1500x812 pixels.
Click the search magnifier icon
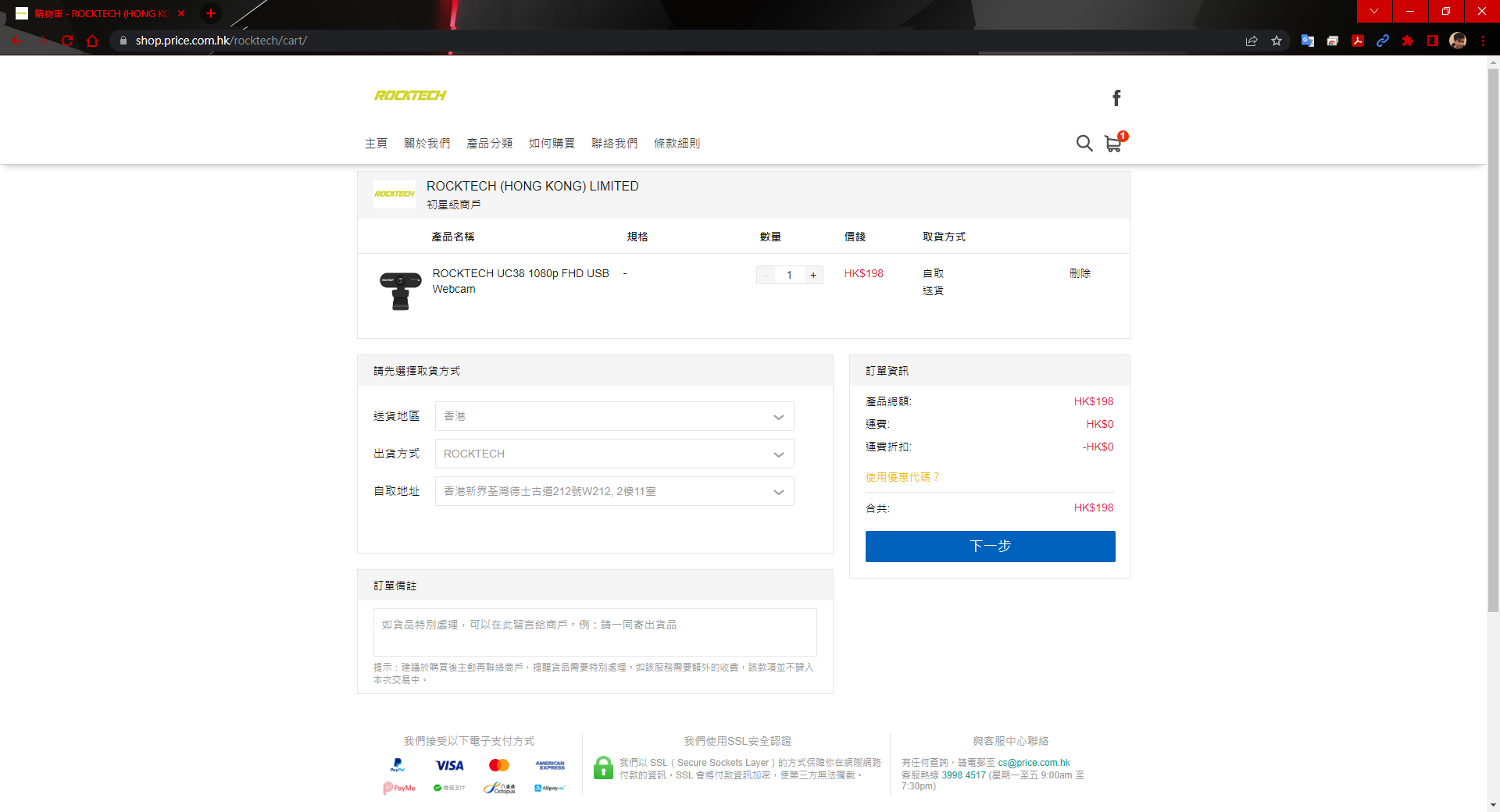click(x=1084, y=144)
